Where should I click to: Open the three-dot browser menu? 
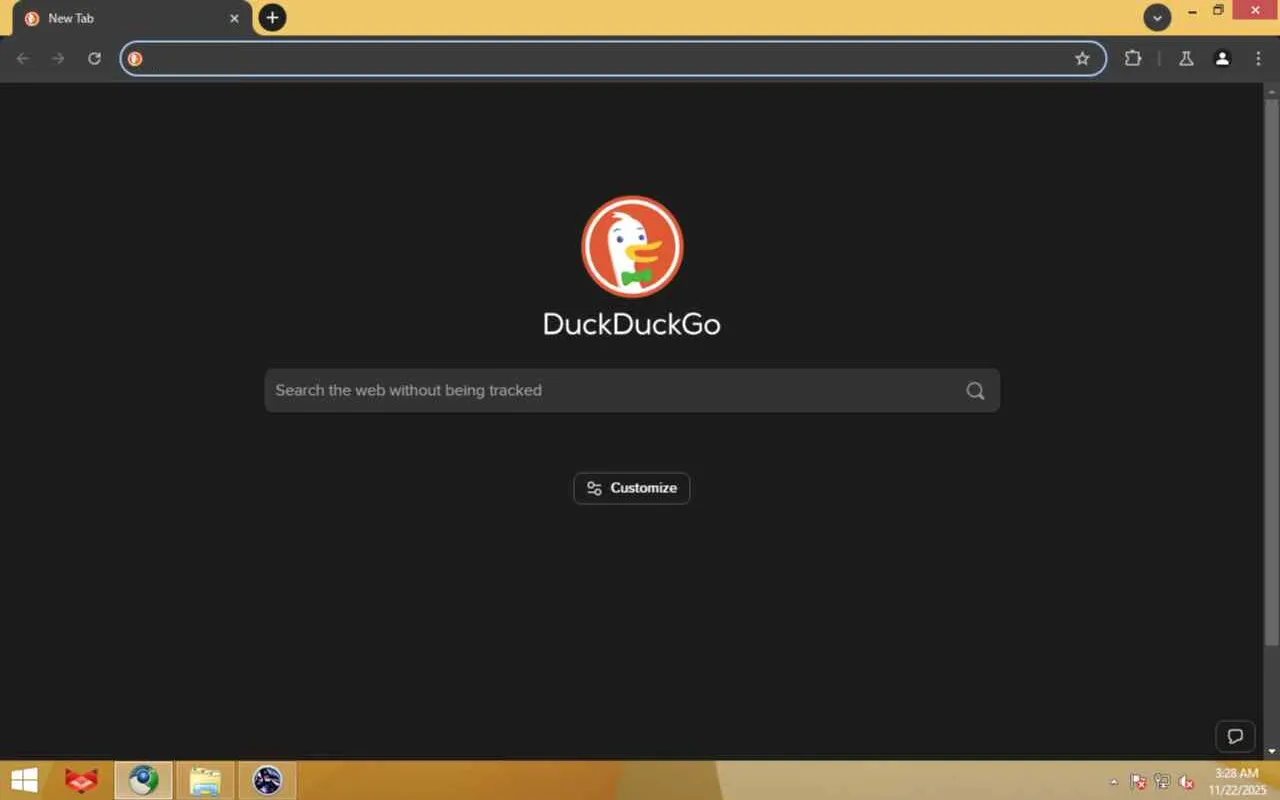[1258, 59]
